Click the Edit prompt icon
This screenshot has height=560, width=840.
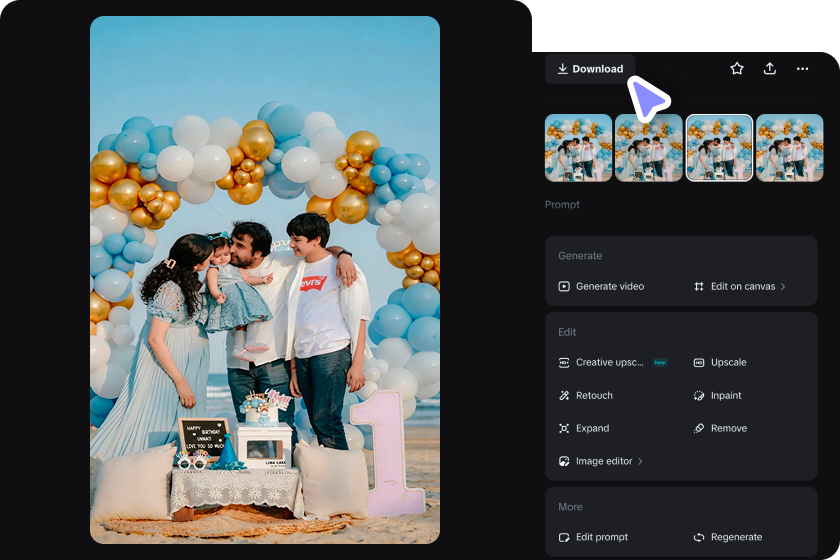[564, 537]
